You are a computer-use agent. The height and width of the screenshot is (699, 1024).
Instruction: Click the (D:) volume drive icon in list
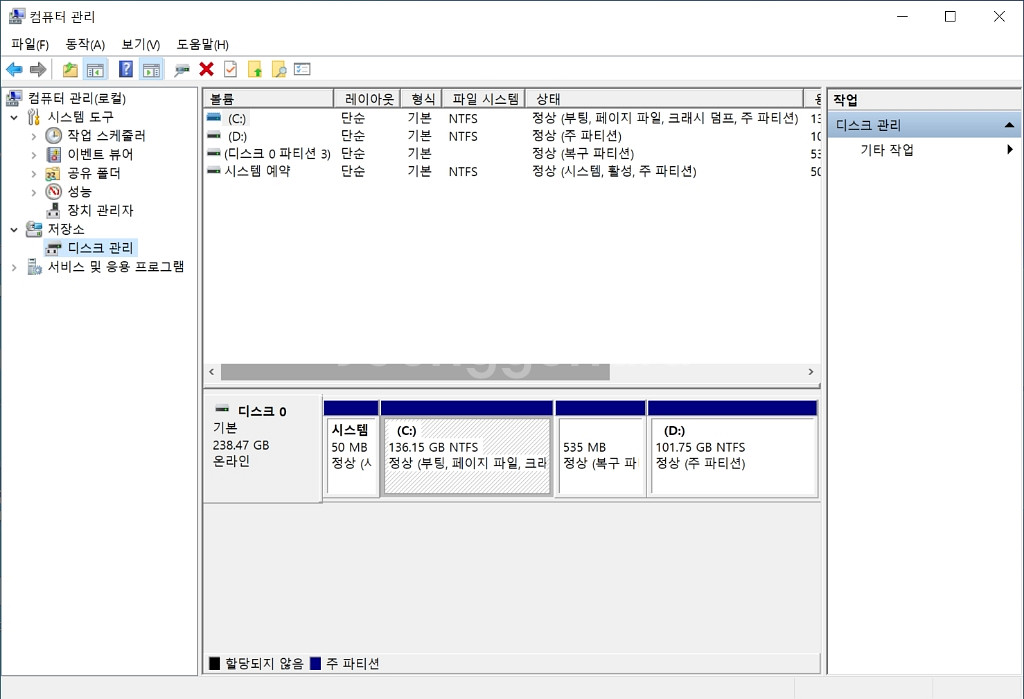214,135
